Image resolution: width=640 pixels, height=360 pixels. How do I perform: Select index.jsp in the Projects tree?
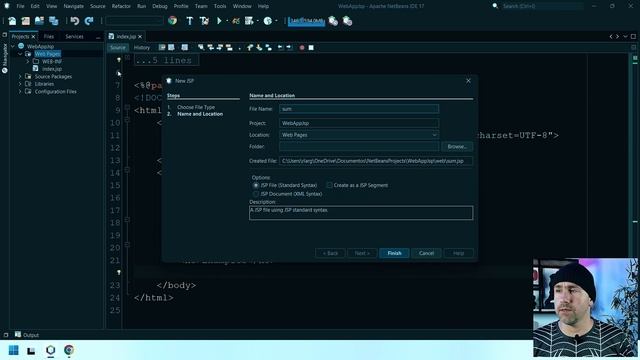point(52,69)
